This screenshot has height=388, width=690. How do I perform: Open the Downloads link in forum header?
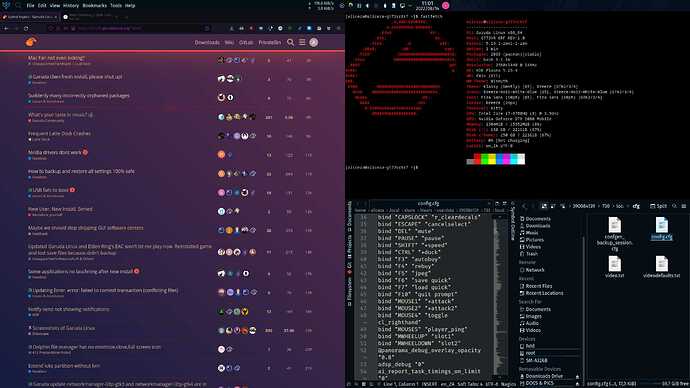(x=207, y=43)
